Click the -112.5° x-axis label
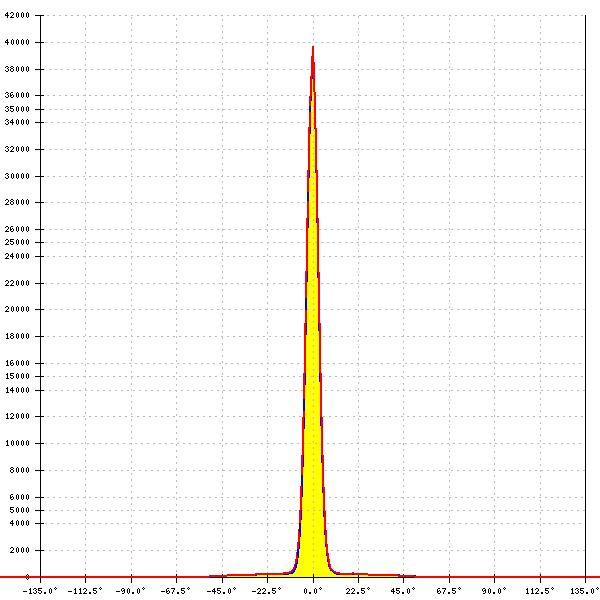This screenshot has width=600, height=600. [85, 591]
